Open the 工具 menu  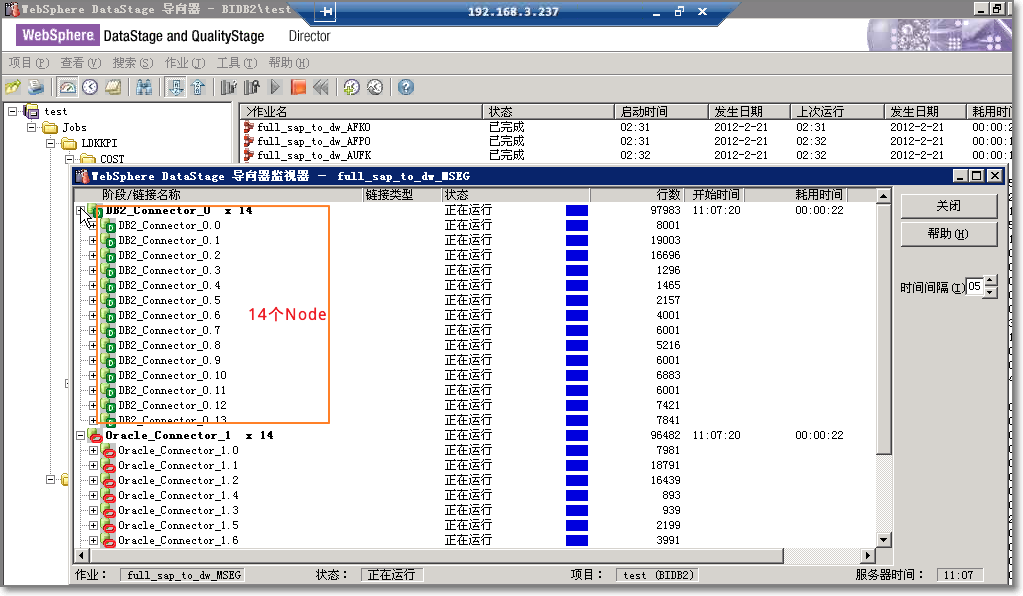237,63
